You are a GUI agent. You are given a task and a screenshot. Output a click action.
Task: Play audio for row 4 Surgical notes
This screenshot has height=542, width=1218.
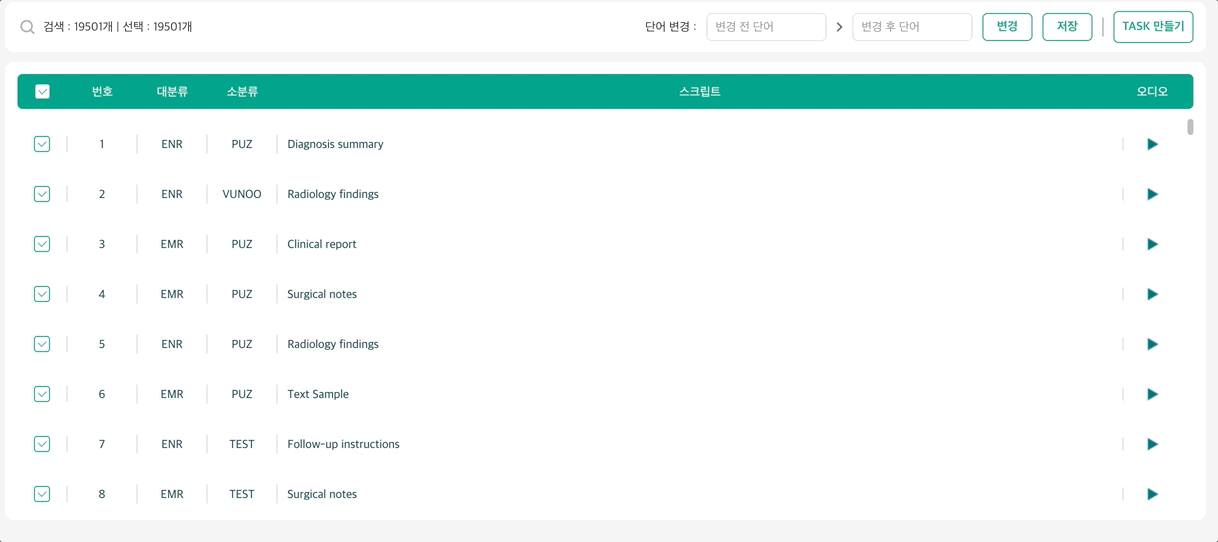pyautogui.click(x=1152, y=294)
